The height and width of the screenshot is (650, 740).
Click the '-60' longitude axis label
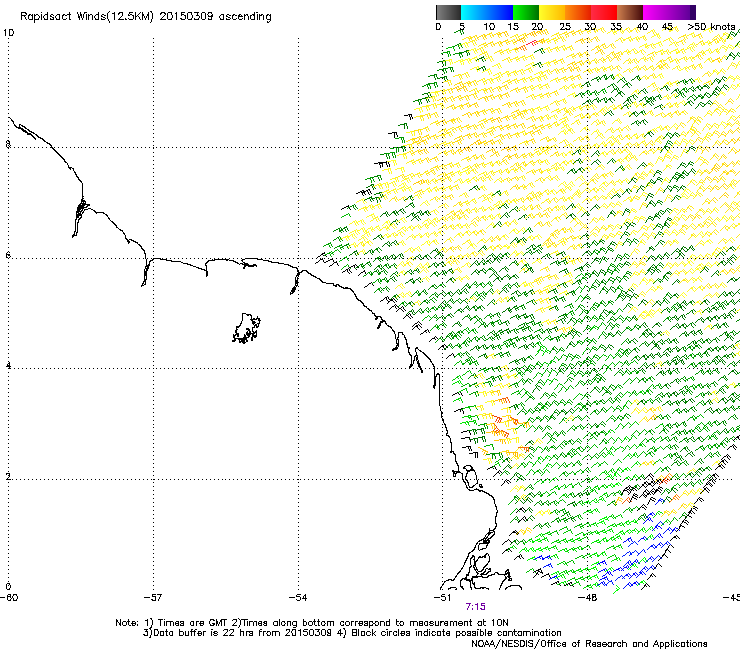[x=9, y=598]
